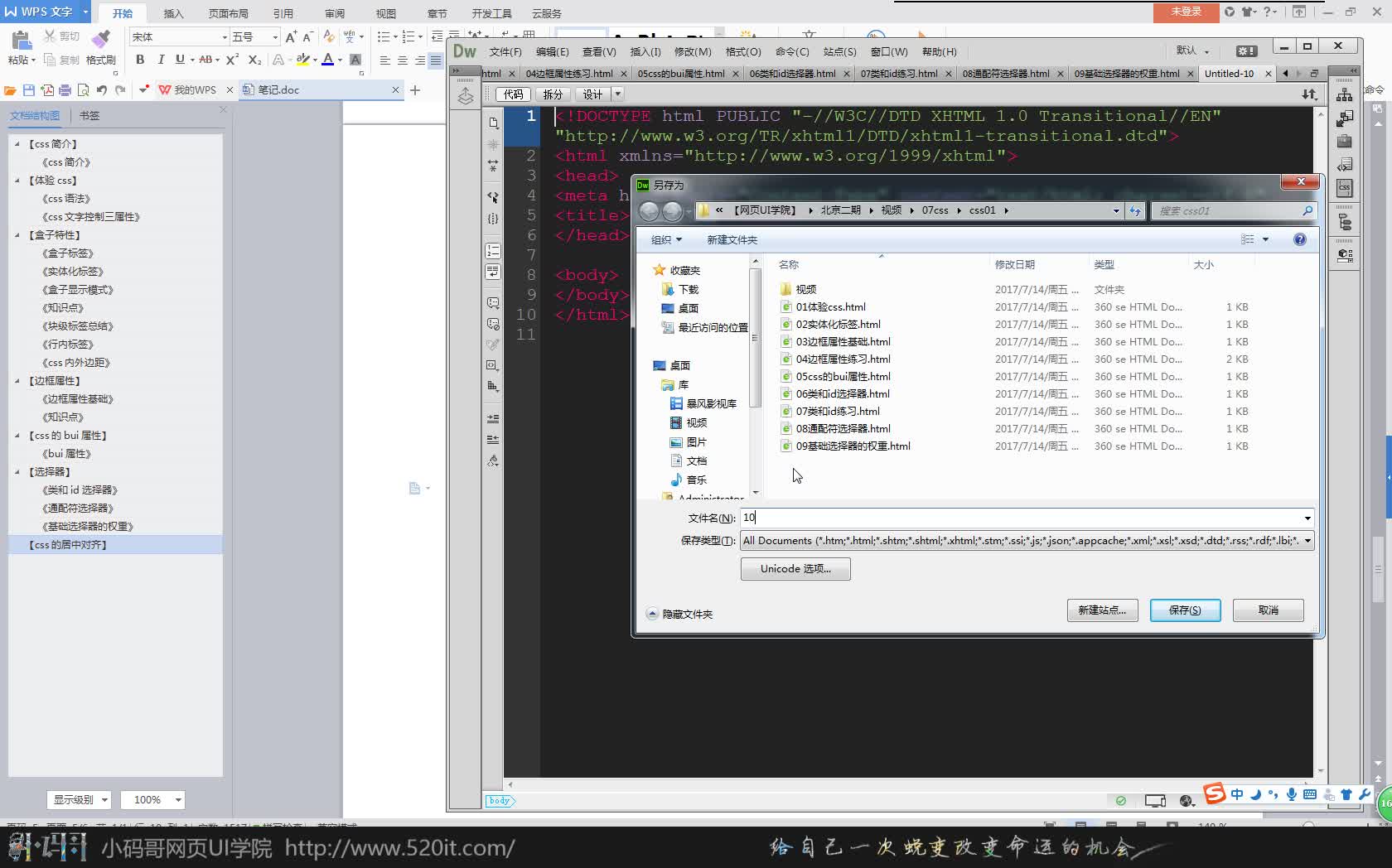
Task: Click the search magnifier in Save As dialog
Action: 1307,210
